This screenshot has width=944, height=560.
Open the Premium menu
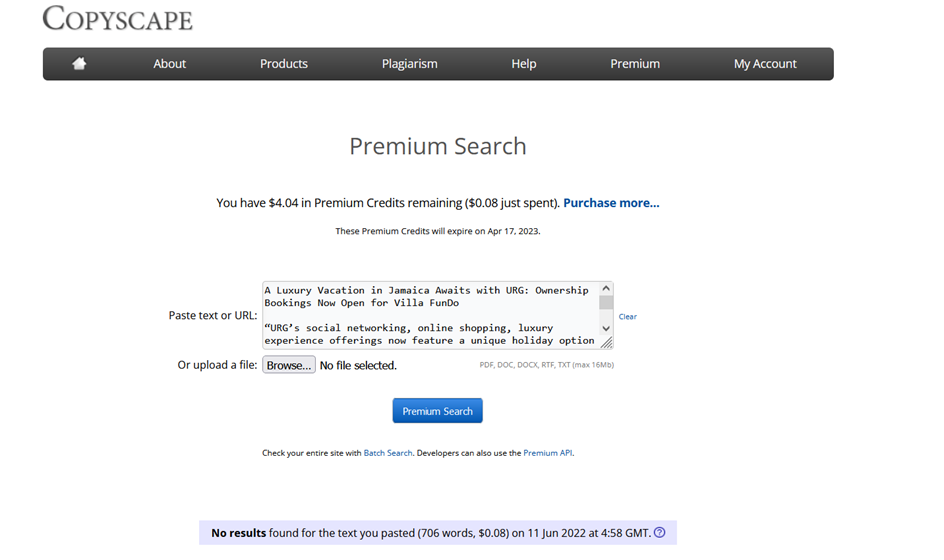(635, 64)
